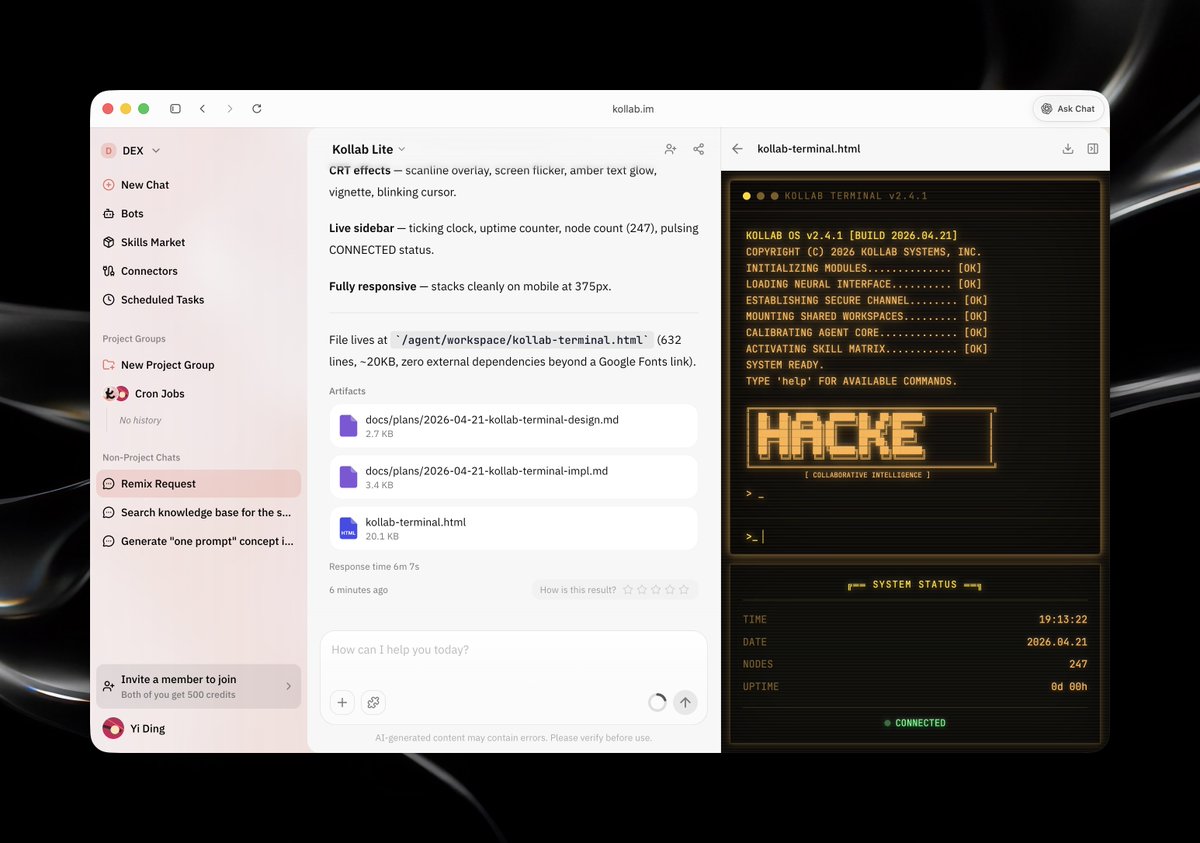
Task: Click the skills puzzle icon in composer
Action: pos(373,703)
